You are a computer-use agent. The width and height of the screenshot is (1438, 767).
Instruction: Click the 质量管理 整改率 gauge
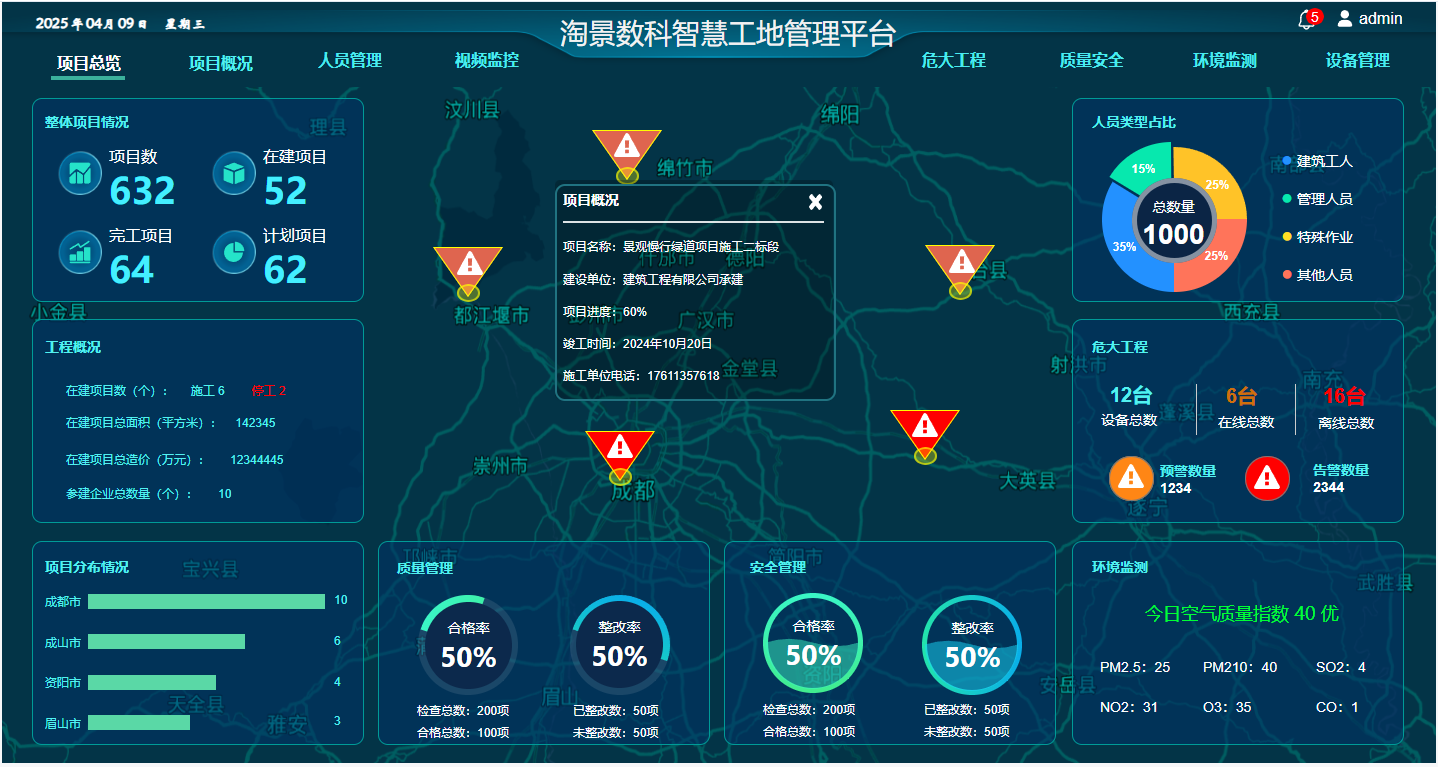coord(620,645)
